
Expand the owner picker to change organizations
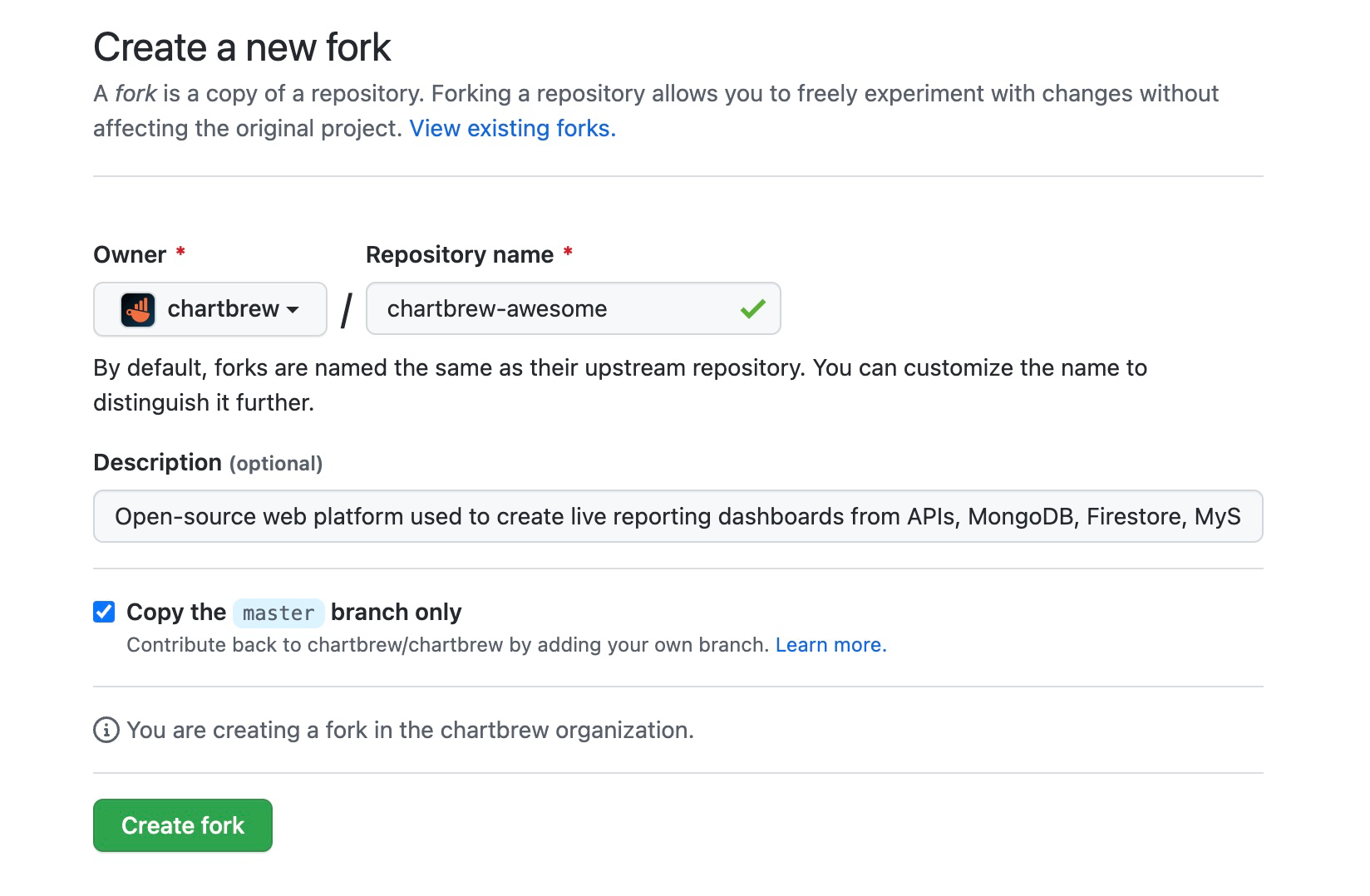(209, 308)
